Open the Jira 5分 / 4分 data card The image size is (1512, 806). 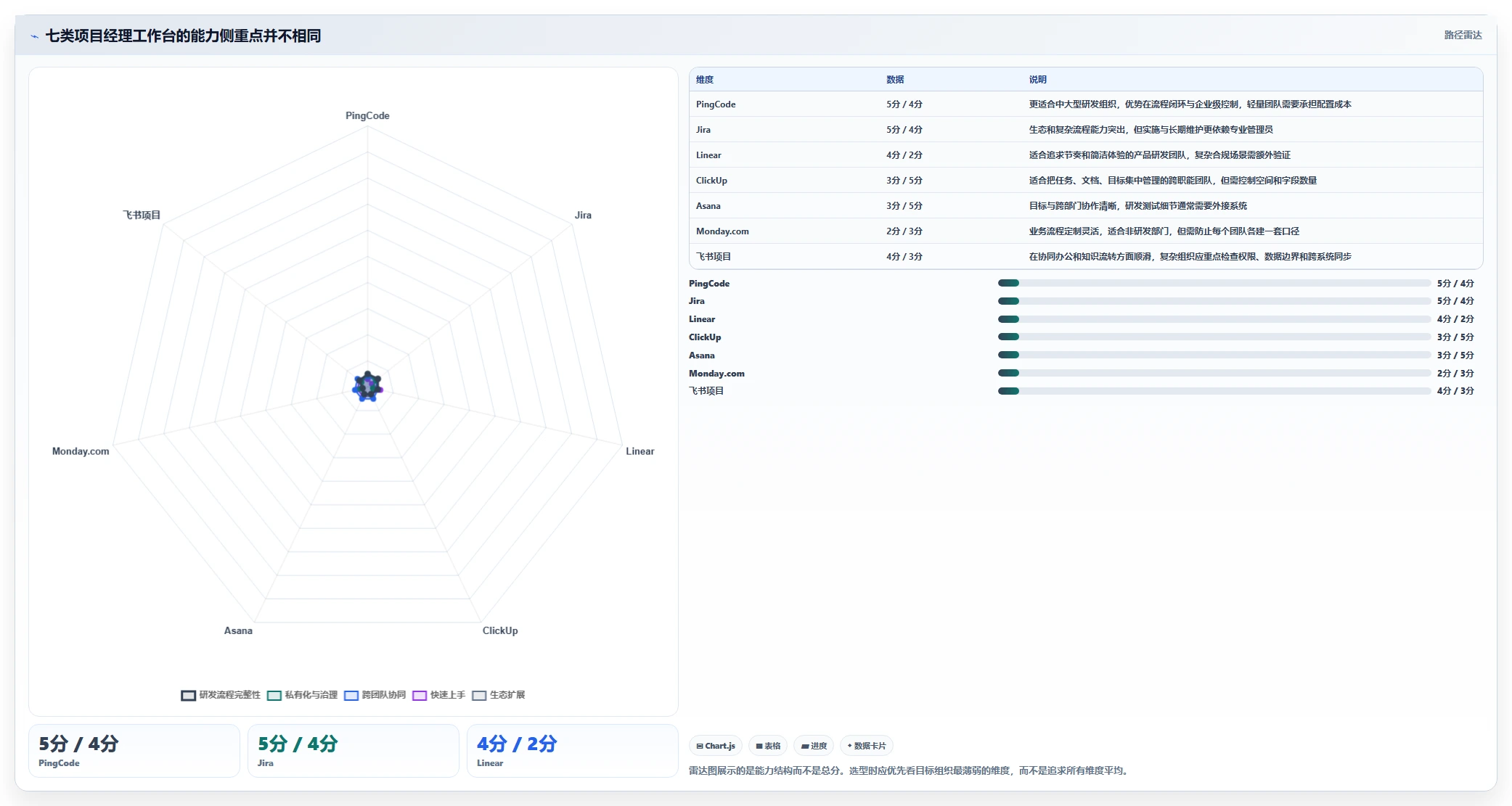354,751
